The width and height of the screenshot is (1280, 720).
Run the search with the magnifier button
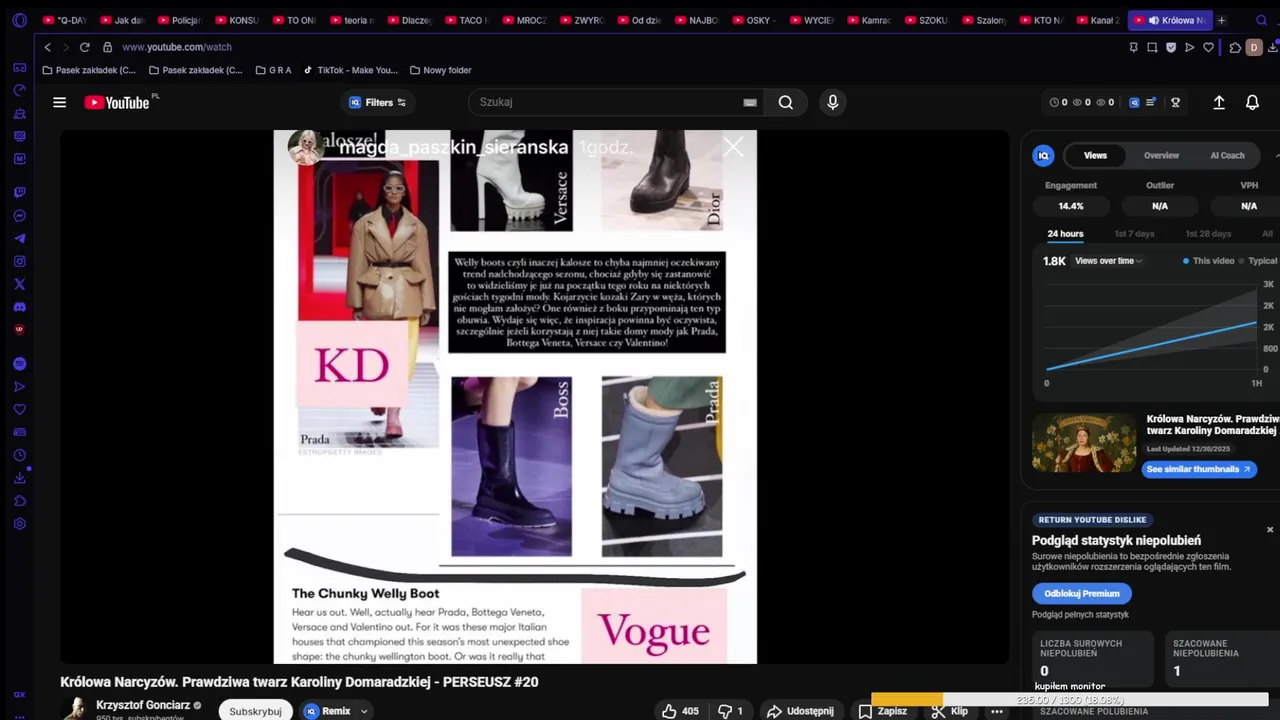[786, 102]
